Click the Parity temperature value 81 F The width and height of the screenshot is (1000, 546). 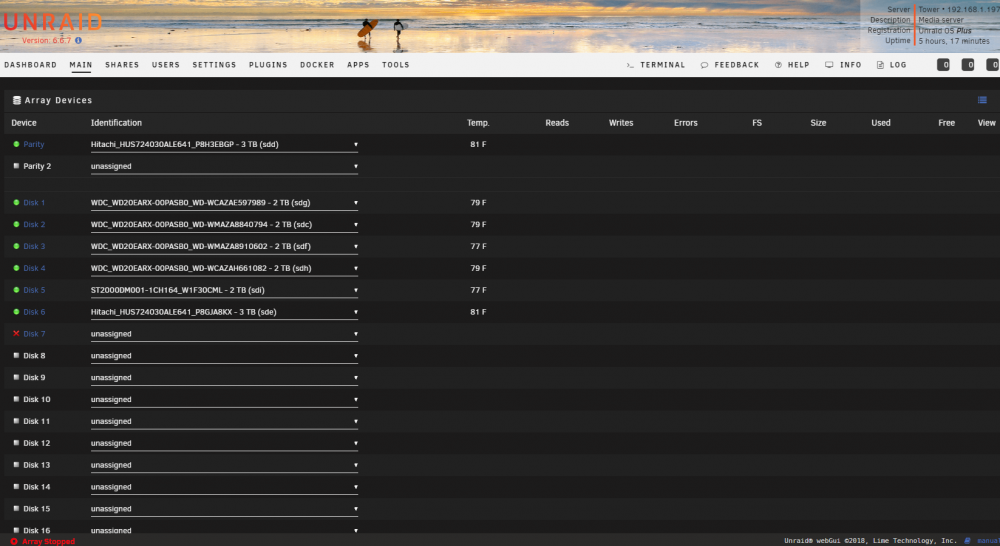pyautogui.click(x=478, y=144)
